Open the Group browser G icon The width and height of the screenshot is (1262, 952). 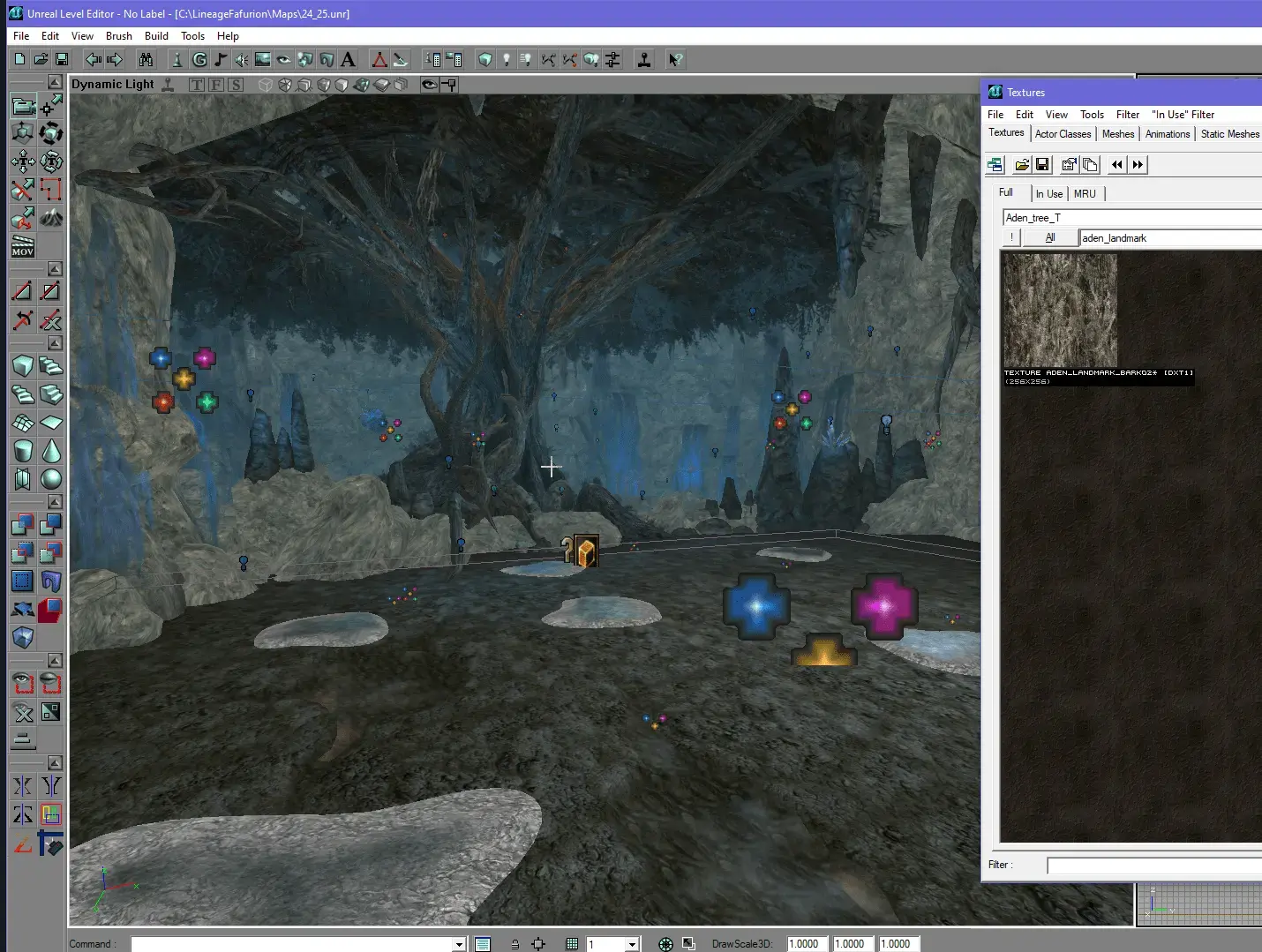point(200,59)
